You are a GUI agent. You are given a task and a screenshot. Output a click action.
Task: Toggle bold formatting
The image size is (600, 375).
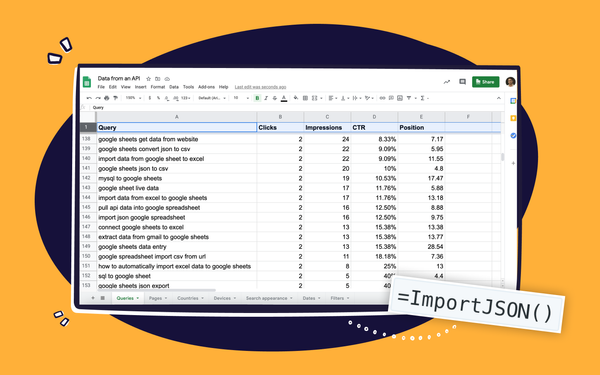(257, 98)
